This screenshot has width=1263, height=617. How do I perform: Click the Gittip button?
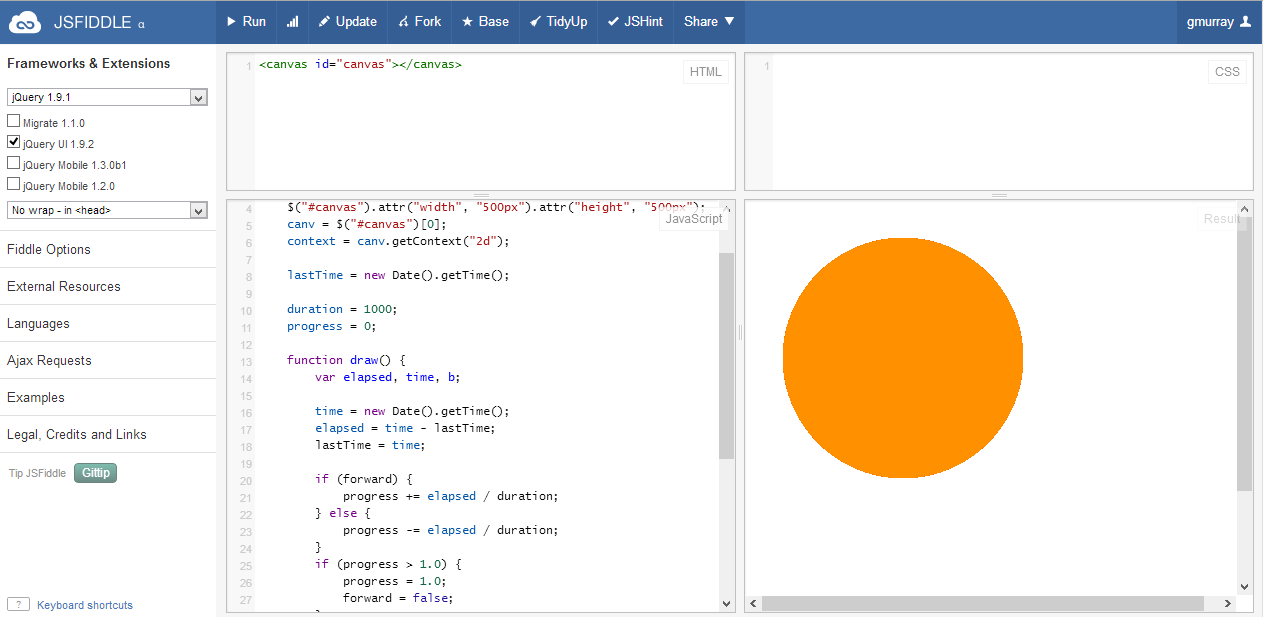(95, 473)
